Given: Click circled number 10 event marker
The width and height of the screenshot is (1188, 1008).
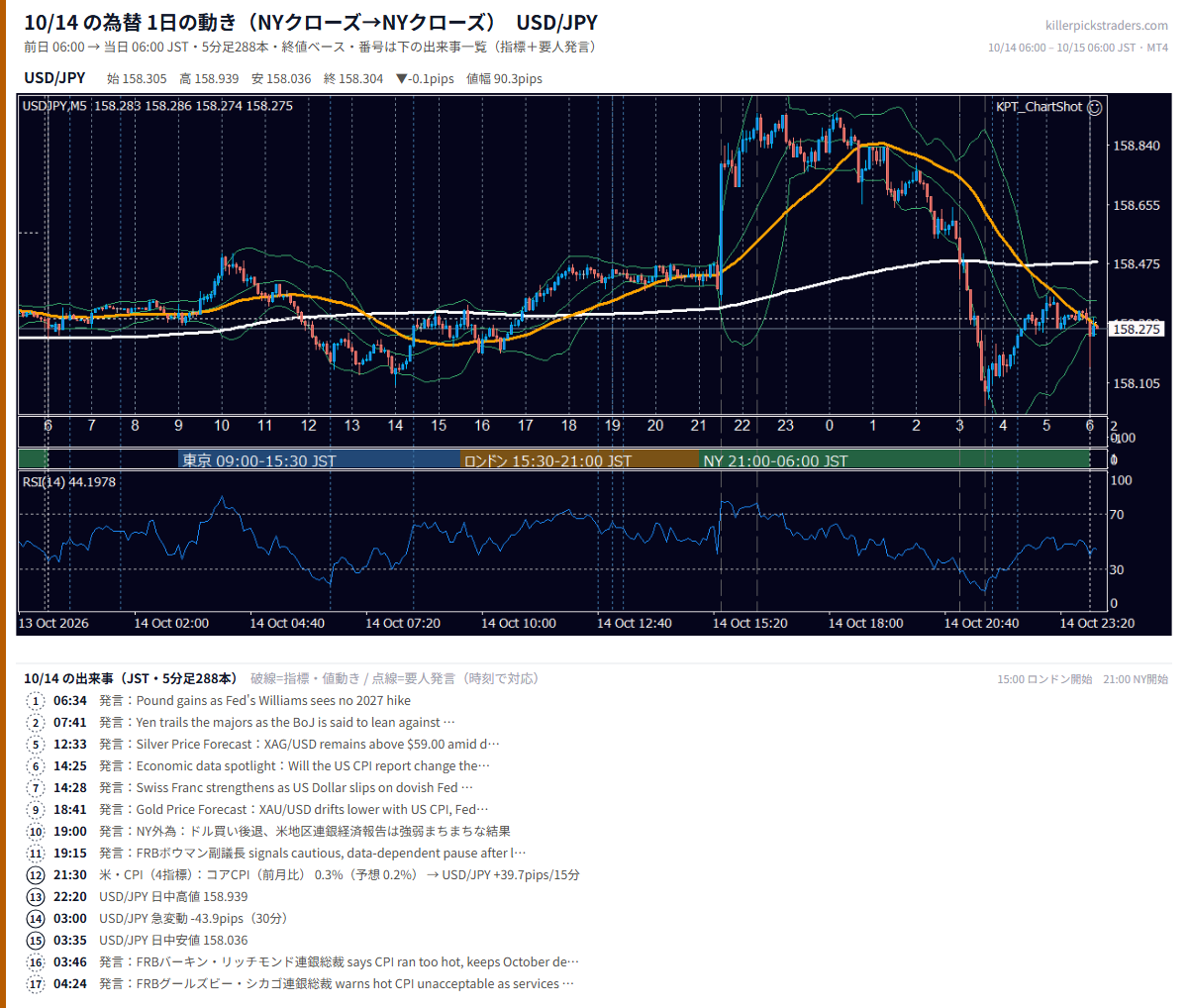Looking at the screenshot, I should (x=37, y=832).
